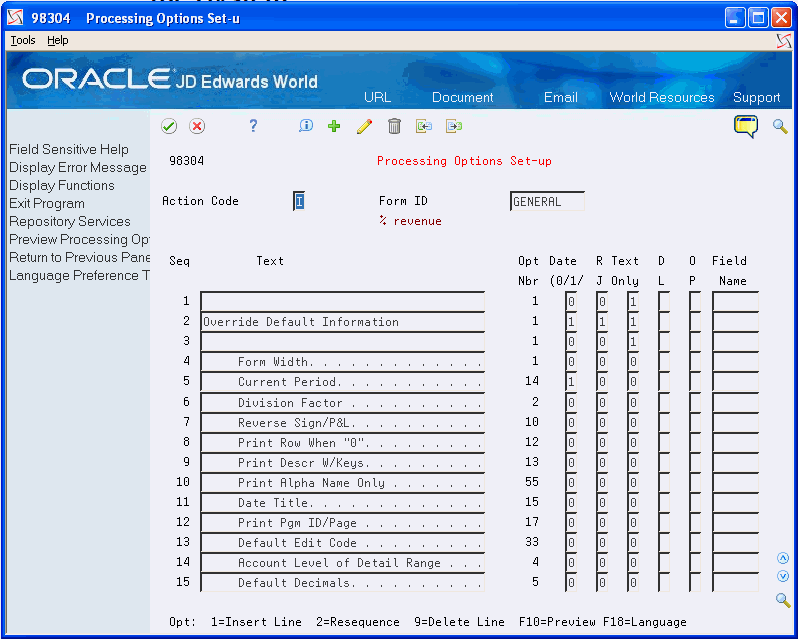Click the Reverse Sign/P&L text field

(x=343, y=423)
